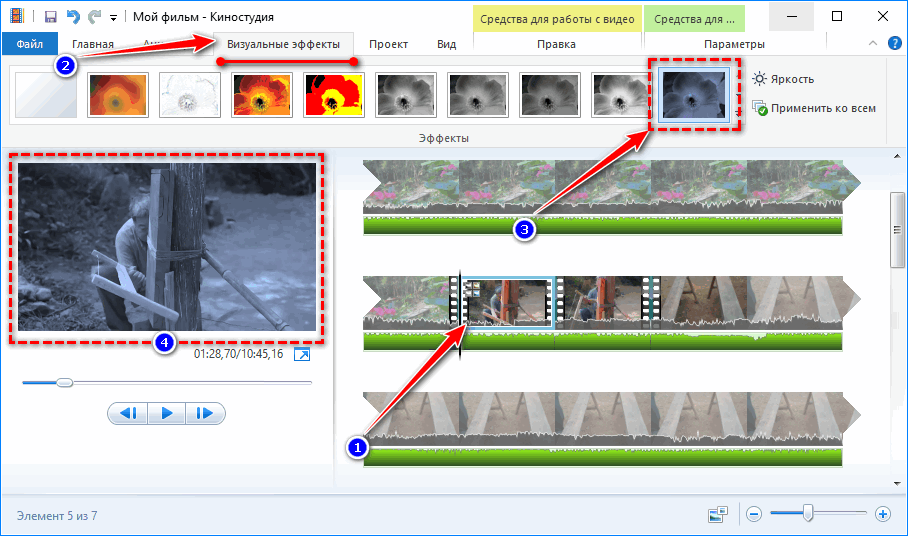
Task: Switch to the Проект tab
Action: tap(388, 44)
